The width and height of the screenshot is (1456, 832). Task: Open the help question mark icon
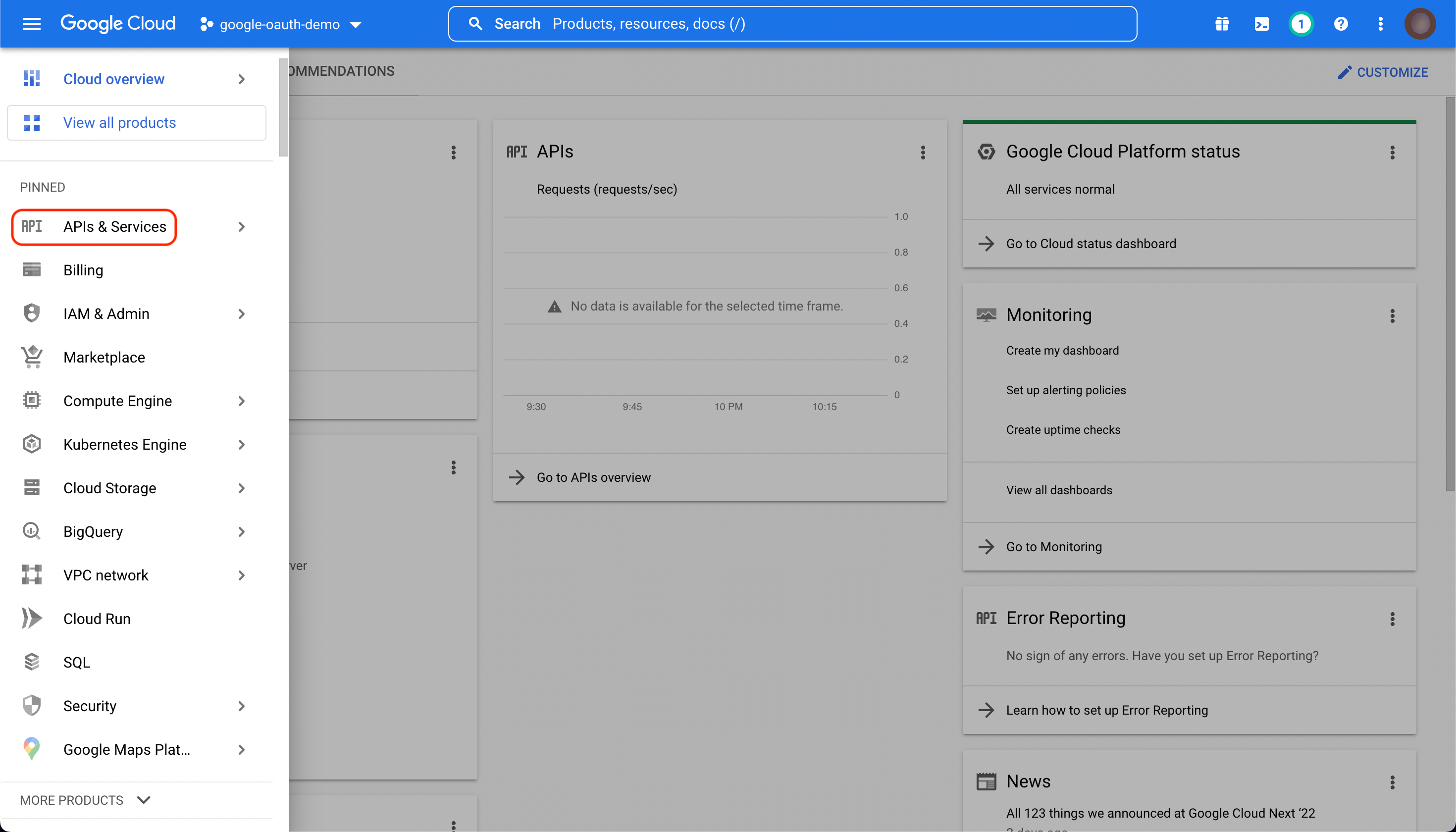click(x=1341, y=23)
